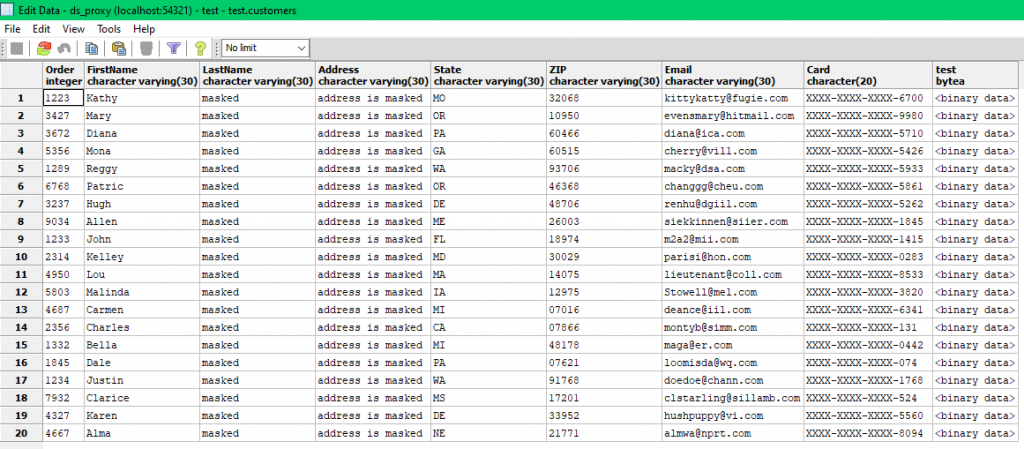
Task: Open the Tools menu
Action: tap(109, 29)
